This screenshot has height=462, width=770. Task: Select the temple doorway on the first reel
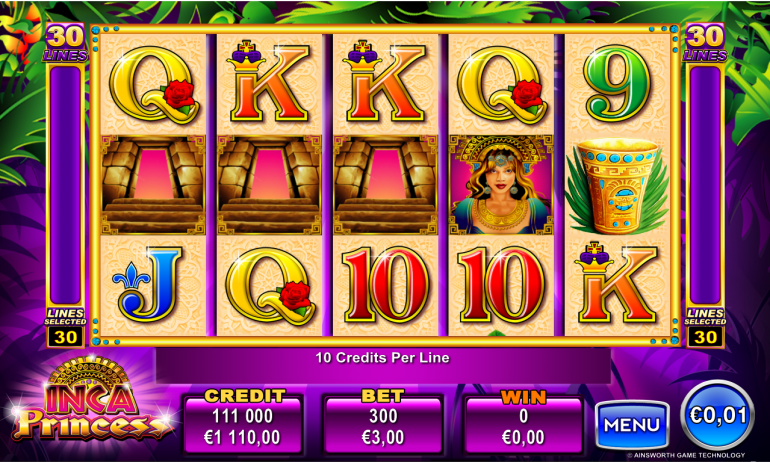click(x=153, y=185)
